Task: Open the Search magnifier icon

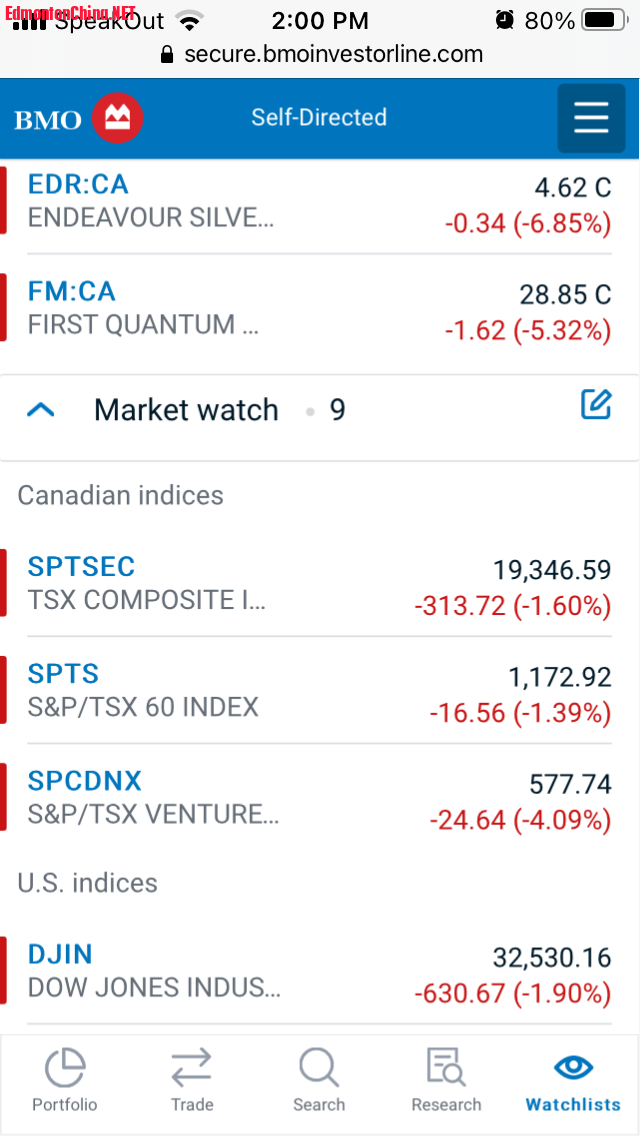Action: tap(319, 1068)
